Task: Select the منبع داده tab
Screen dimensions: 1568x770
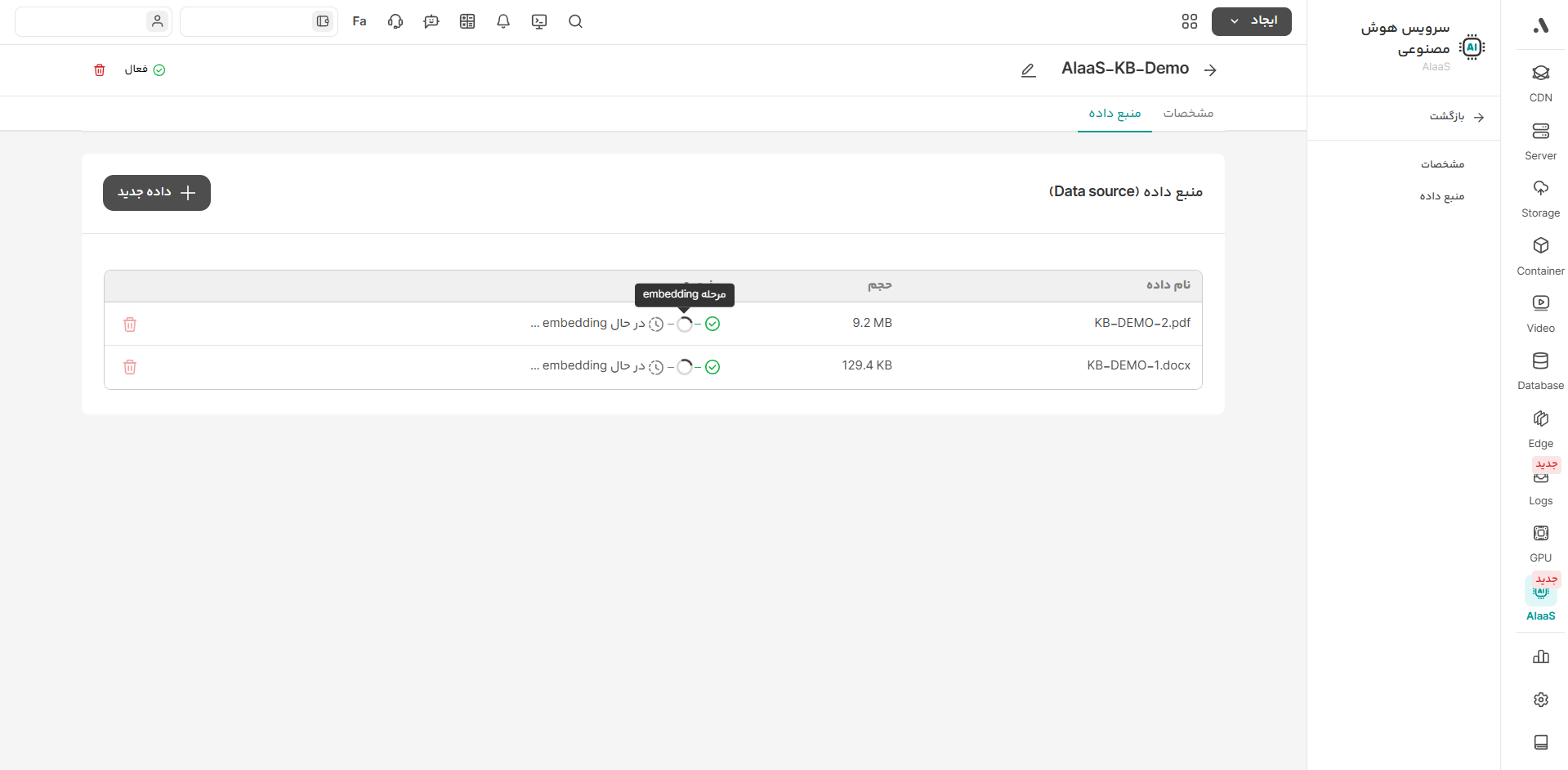Action: pyautogui.click(x=1115, y=113)
